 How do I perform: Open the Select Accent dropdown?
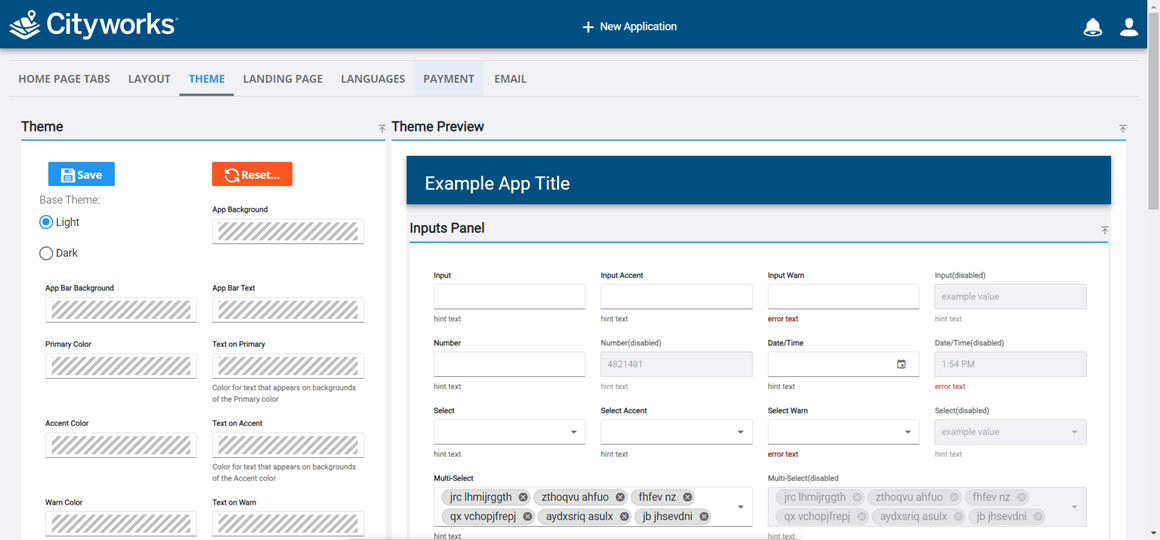coord(676,432)
